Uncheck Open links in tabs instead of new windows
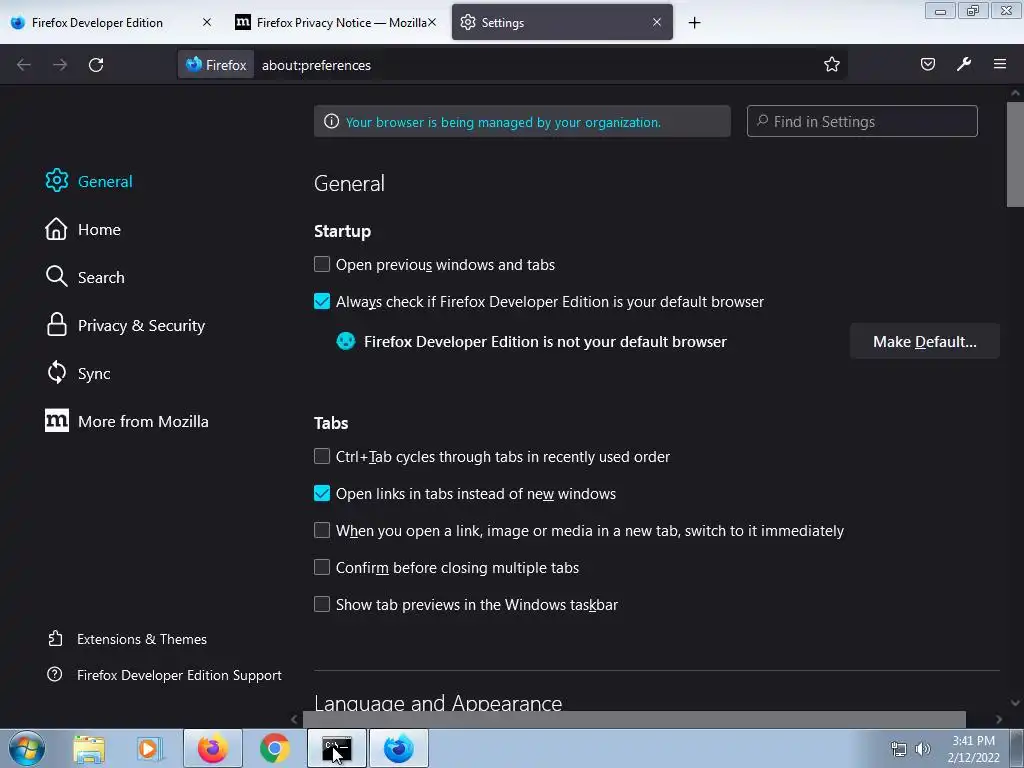The width and height of the screenshot is (1024, 768). pos(322,493)
